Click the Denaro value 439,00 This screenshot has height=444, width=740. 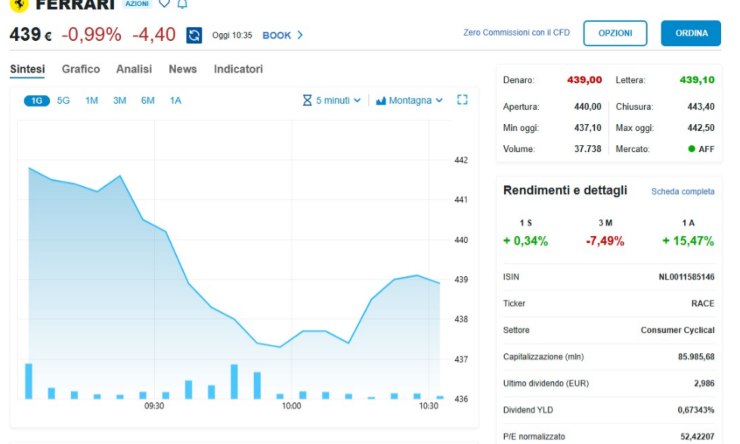pos(584,80)
